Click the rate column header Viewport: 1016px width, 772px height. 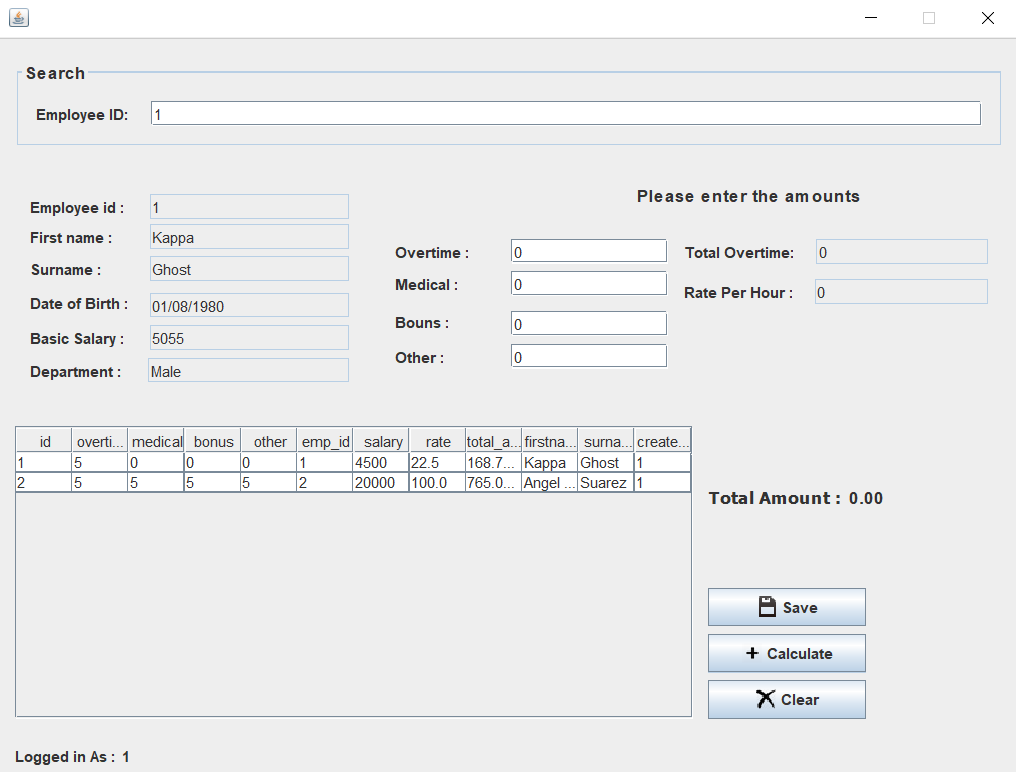[x=438, y=441]
